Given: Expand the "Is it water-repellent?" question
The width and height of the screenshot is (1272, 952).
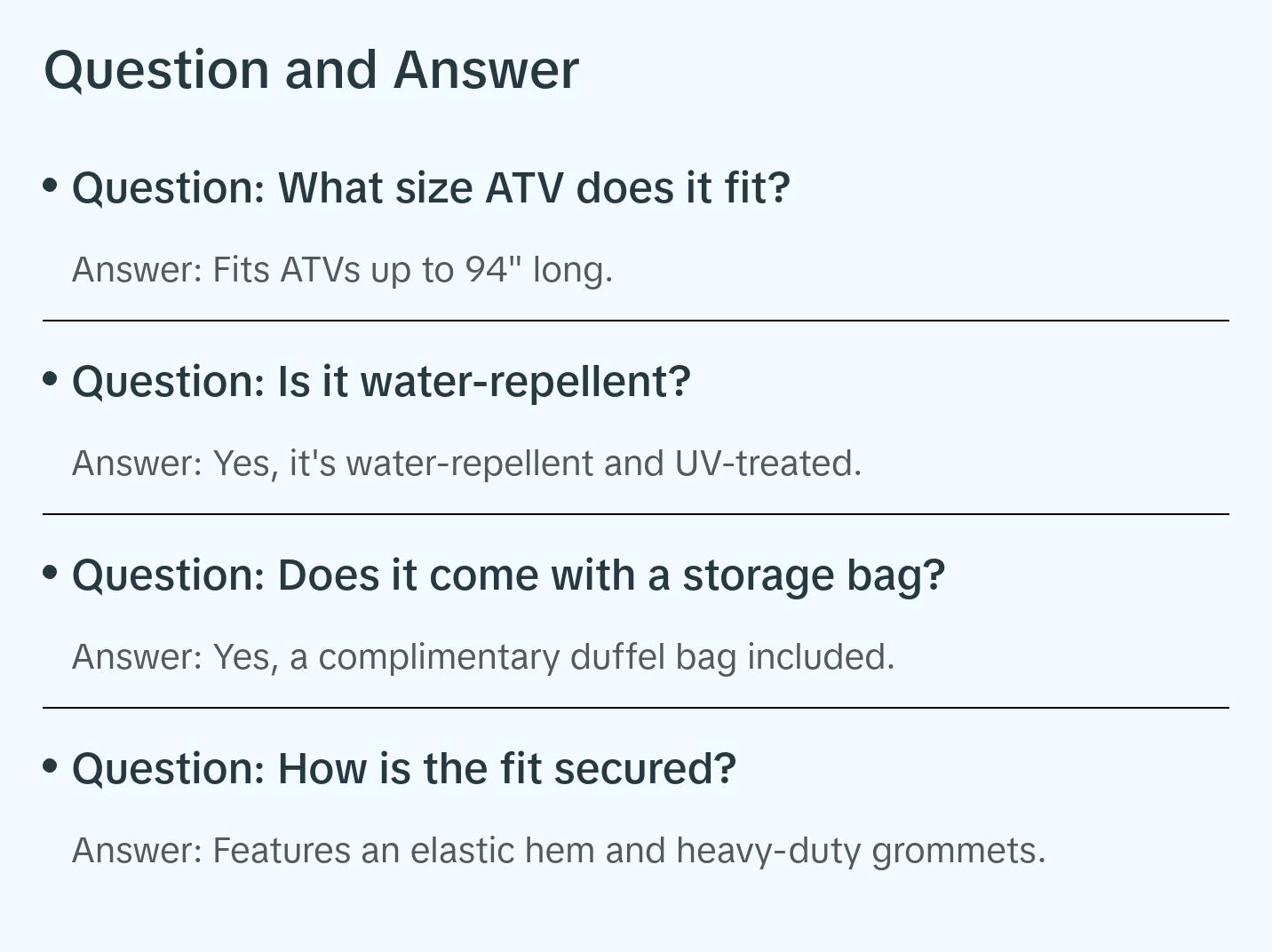Looking at the screenshot, I should click(381, 382).
